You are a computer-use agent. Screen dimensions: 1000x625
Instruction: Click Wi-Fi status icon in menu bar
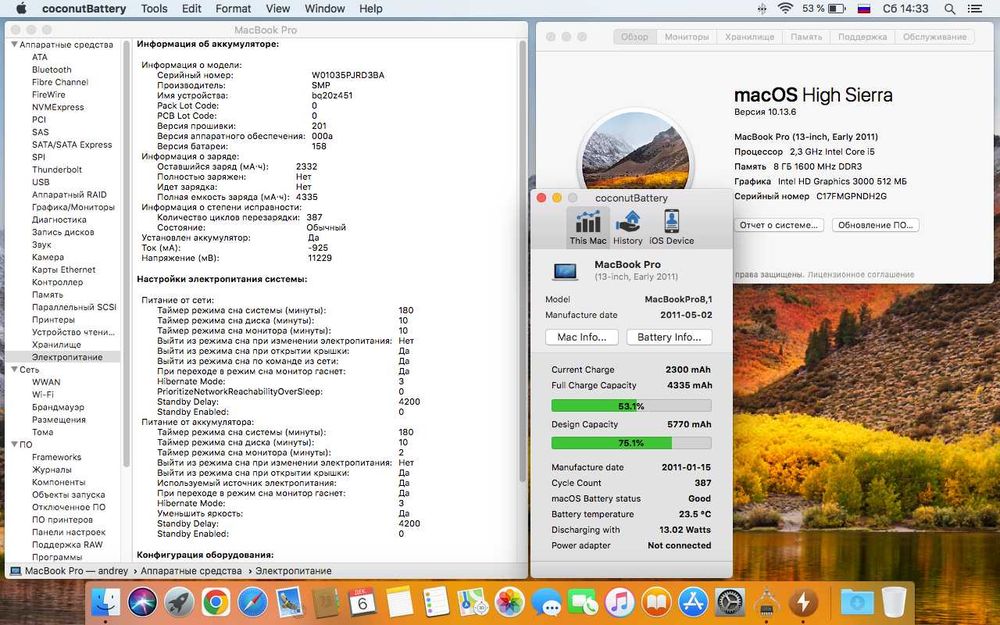click(x=785, y=9)
